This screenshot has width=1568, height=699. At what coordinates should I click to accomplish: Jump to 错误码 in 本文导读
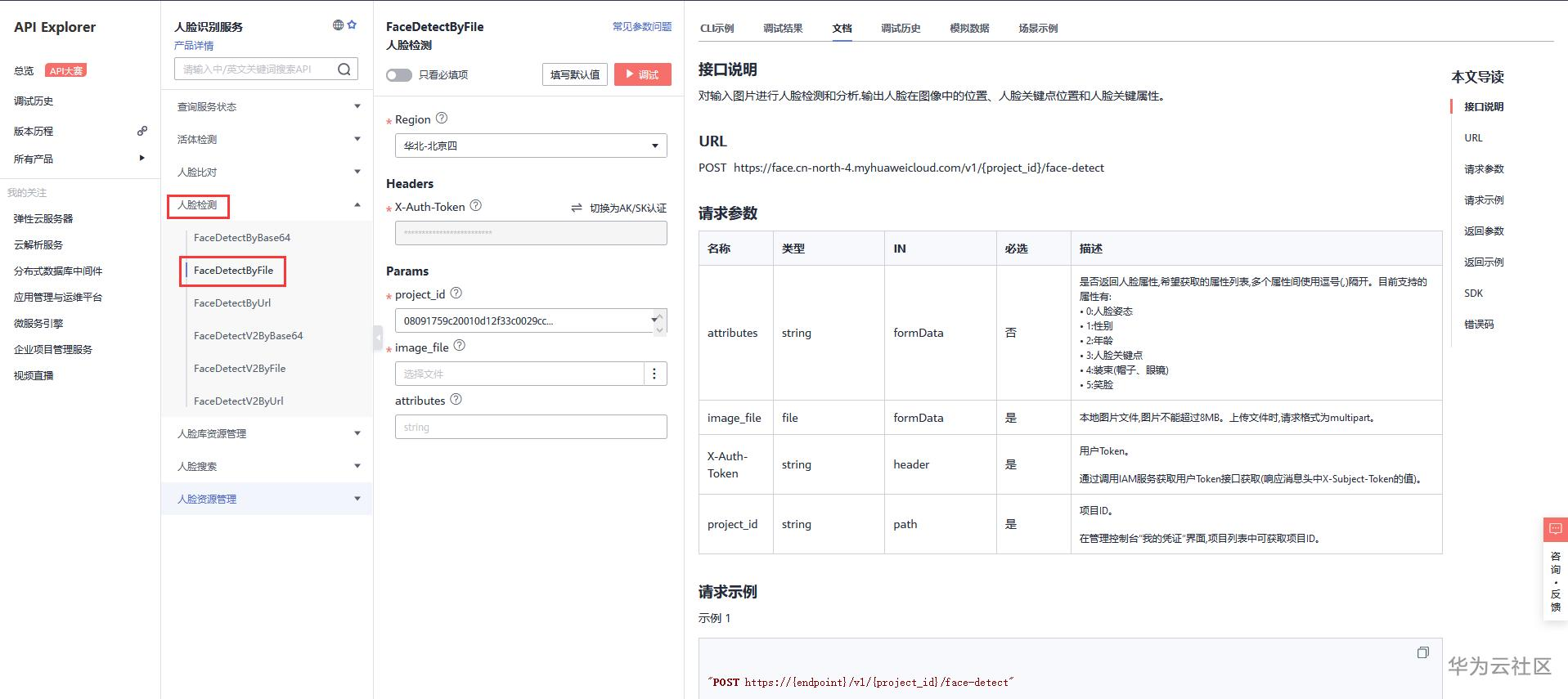click(1479, 325)
